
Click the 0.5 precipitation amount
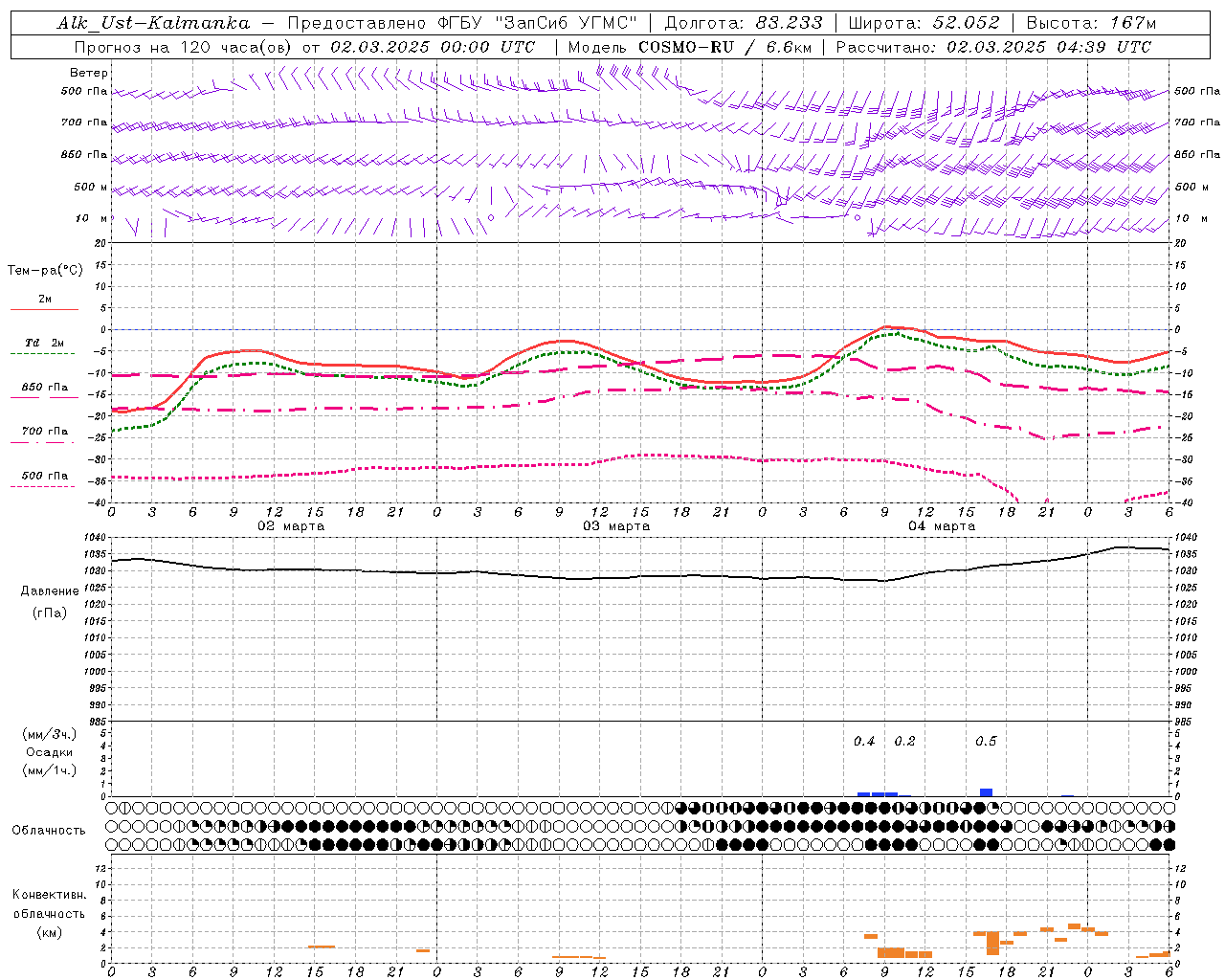pos(986,742)
